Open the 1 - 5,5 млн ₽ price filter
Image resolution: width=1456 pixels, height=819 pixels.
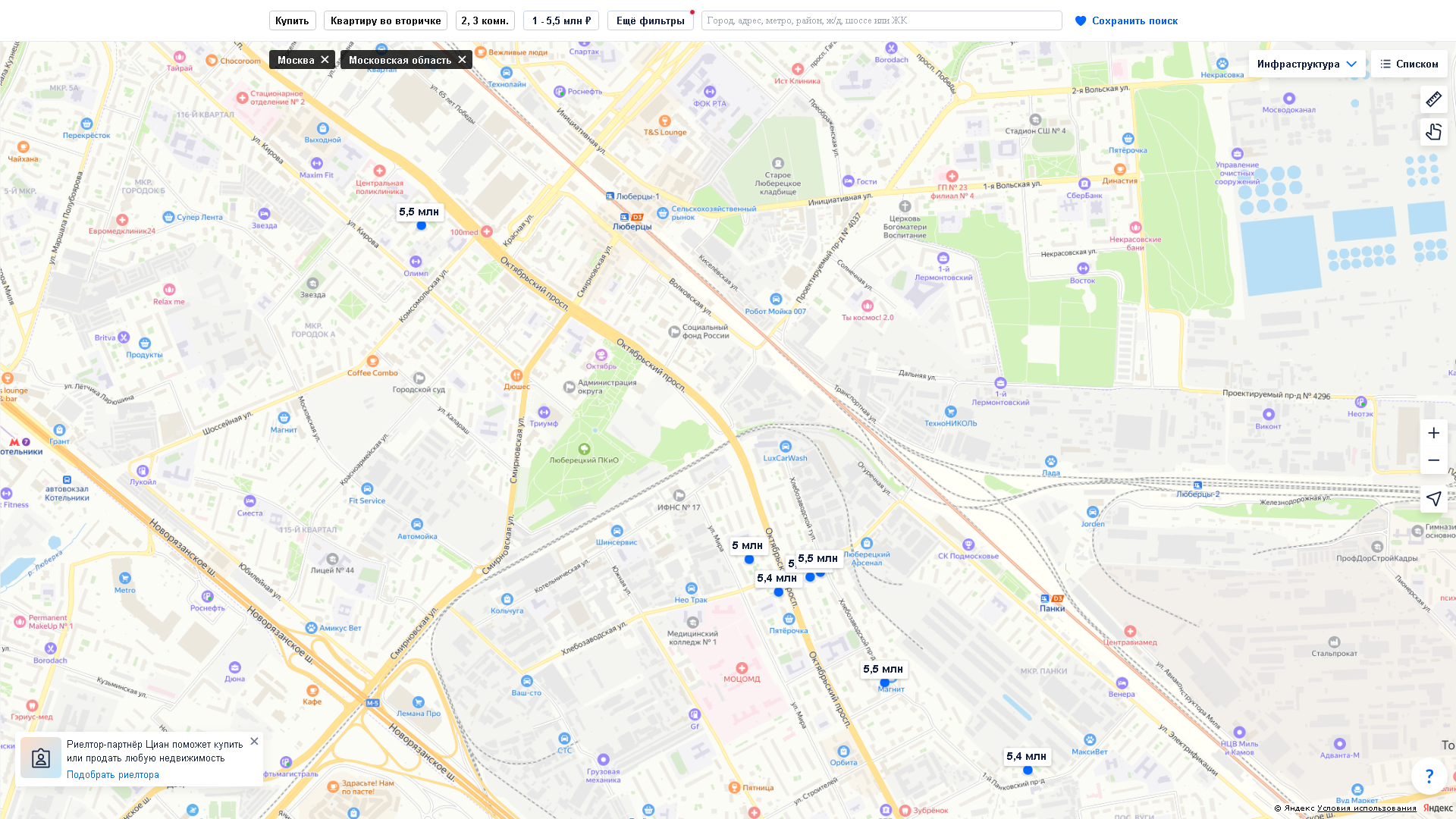coord(560,20)
